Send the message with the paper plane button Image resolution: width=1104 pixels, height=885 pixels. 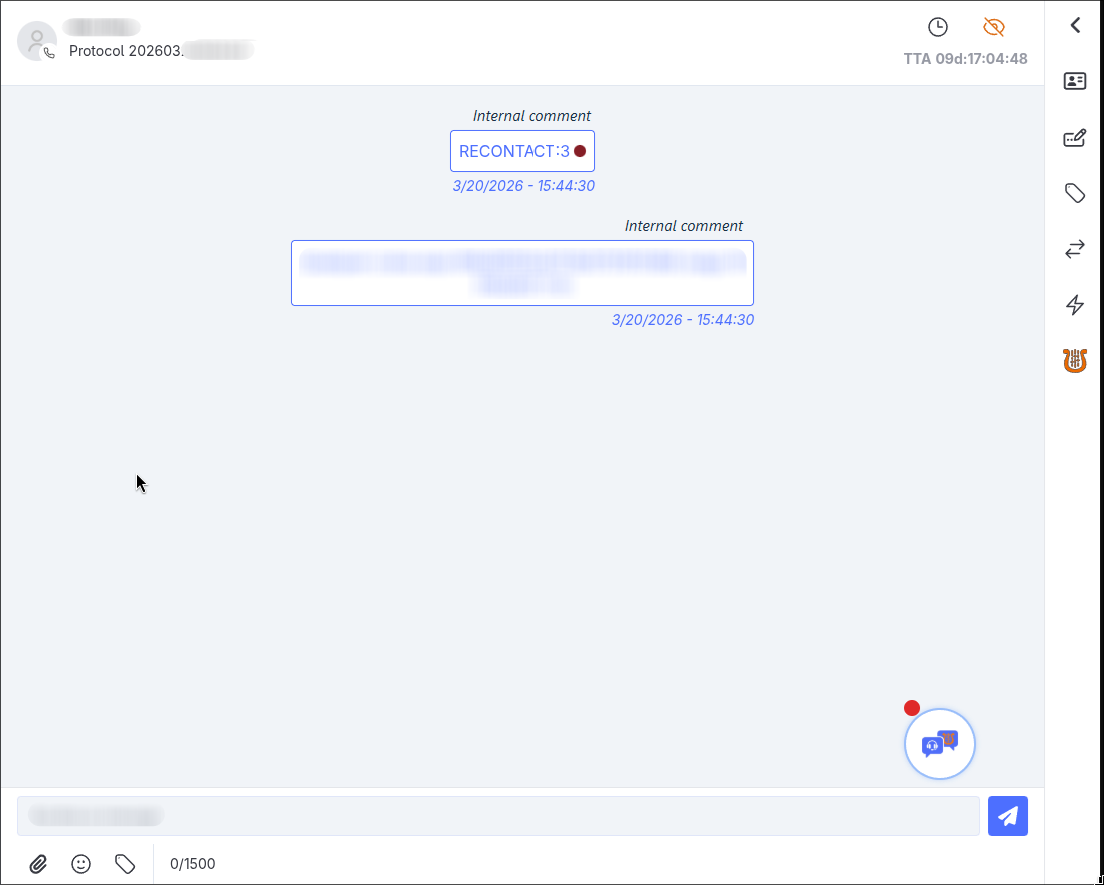tap(1008, 816)
